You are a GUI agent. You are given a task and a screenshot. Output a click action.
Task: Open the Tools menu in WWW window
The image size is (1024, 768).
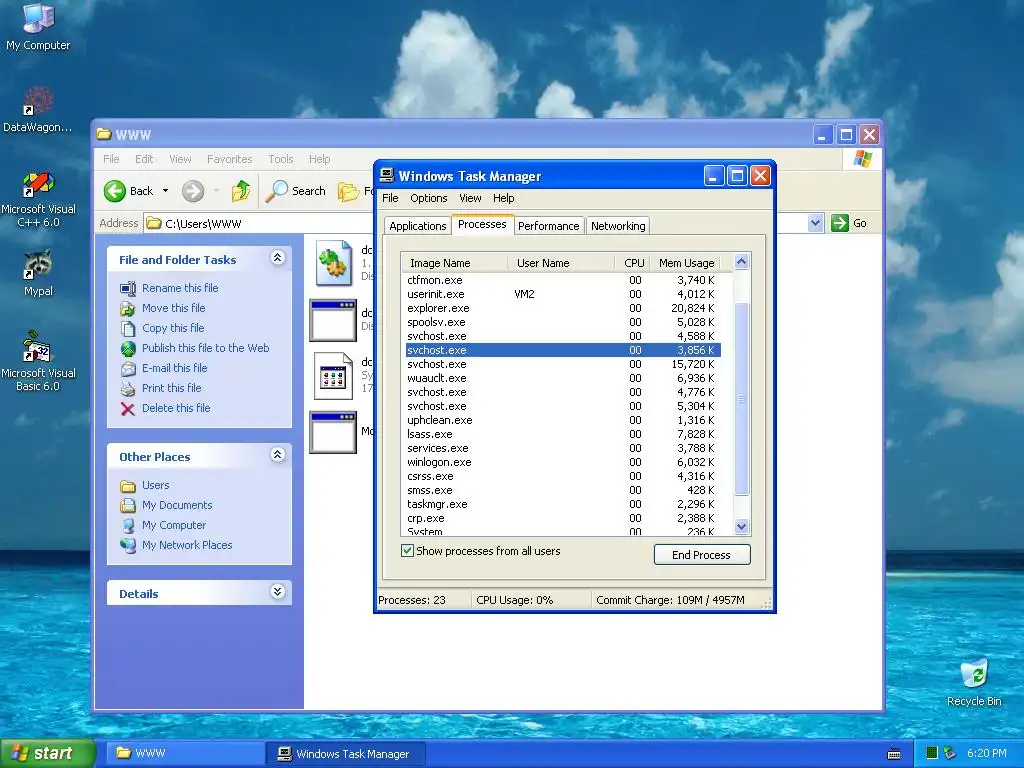click(280, 159)
